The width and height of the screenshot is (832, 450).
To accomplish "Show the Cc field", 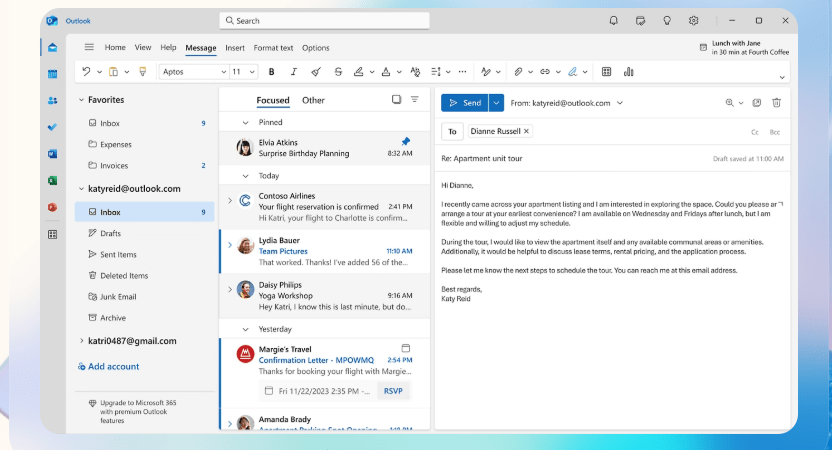I will click(x=755, y=132).
